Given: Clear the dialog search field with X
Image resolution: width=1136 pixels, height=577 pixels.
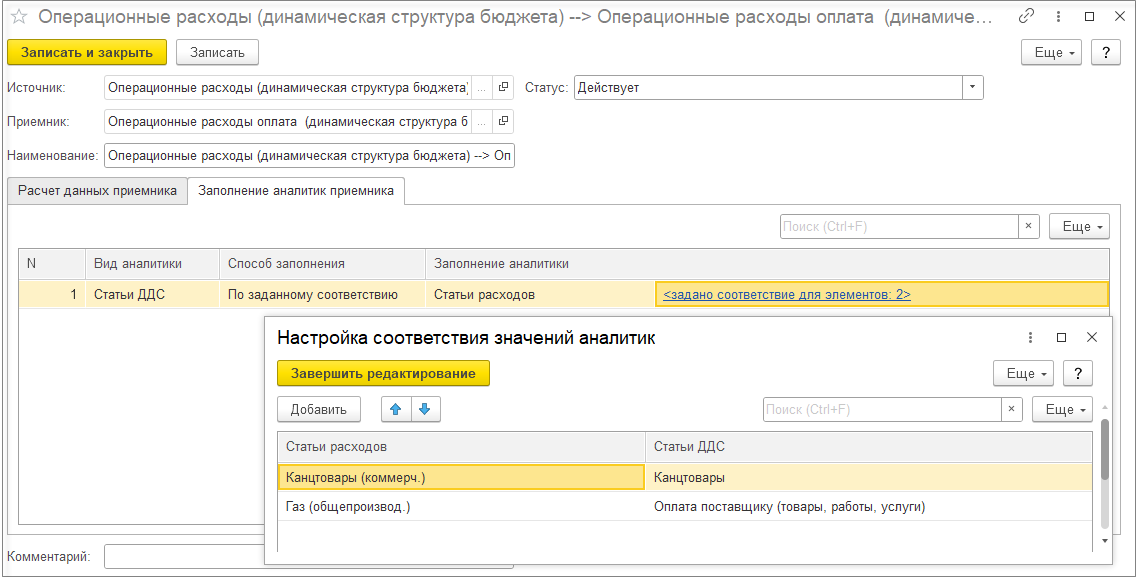Looking at the screenshot, I should [1012, 409].
